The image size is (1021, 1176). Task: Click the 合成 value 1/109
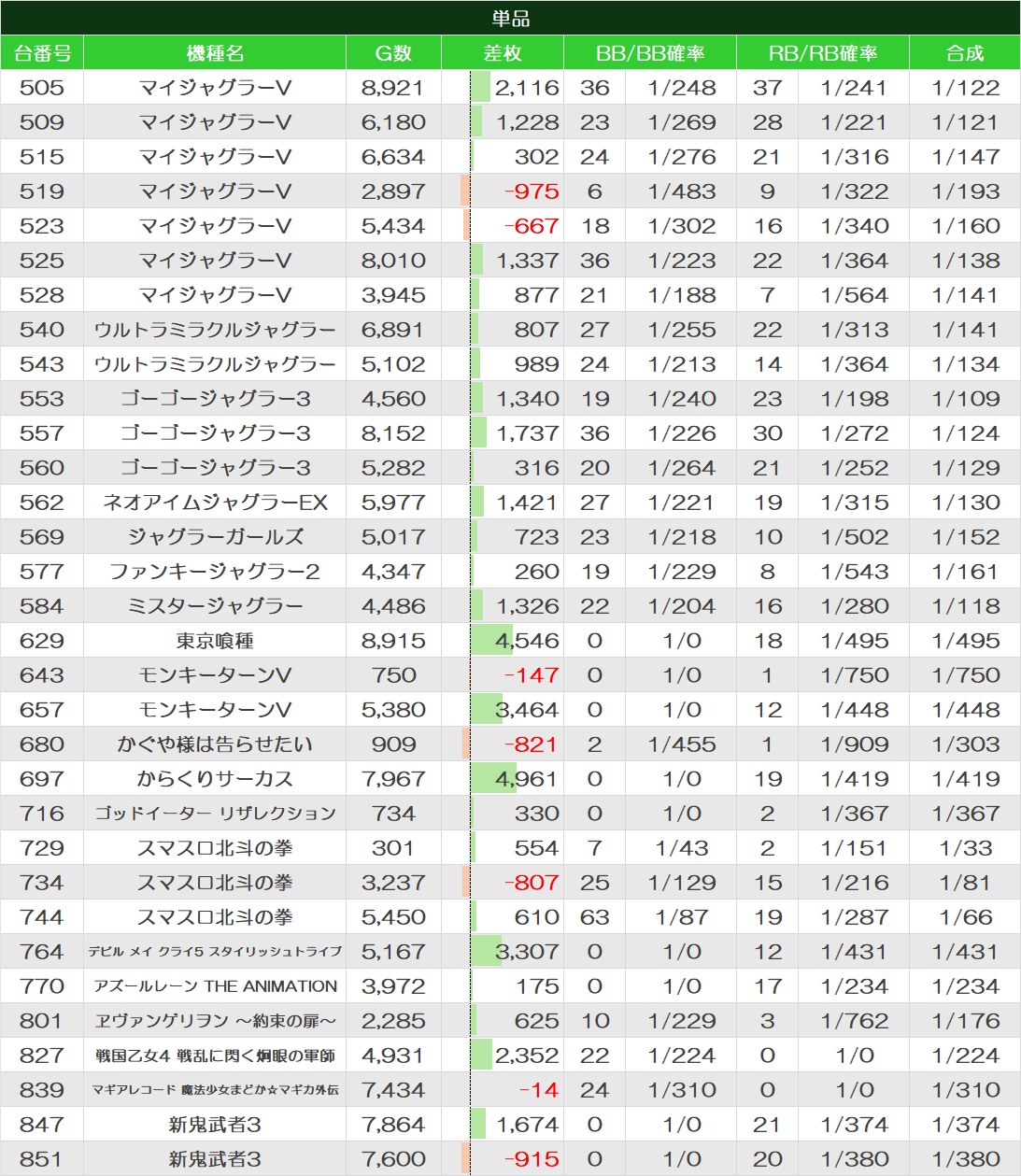pos(966,399)
